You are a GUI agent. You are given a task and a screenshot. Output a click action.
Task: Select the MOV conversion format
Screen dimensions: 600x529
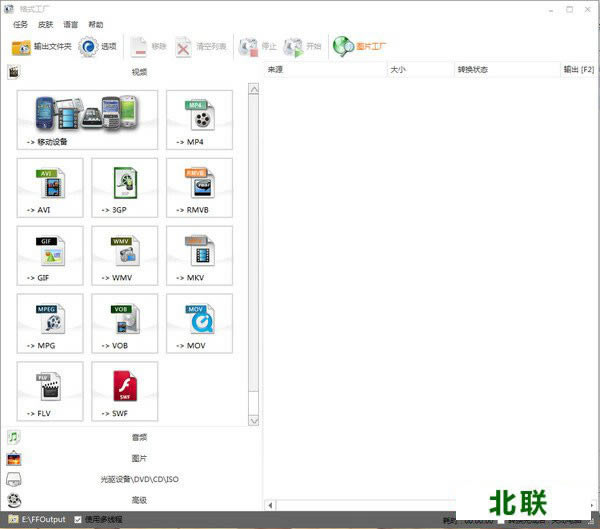click(199, 323)
